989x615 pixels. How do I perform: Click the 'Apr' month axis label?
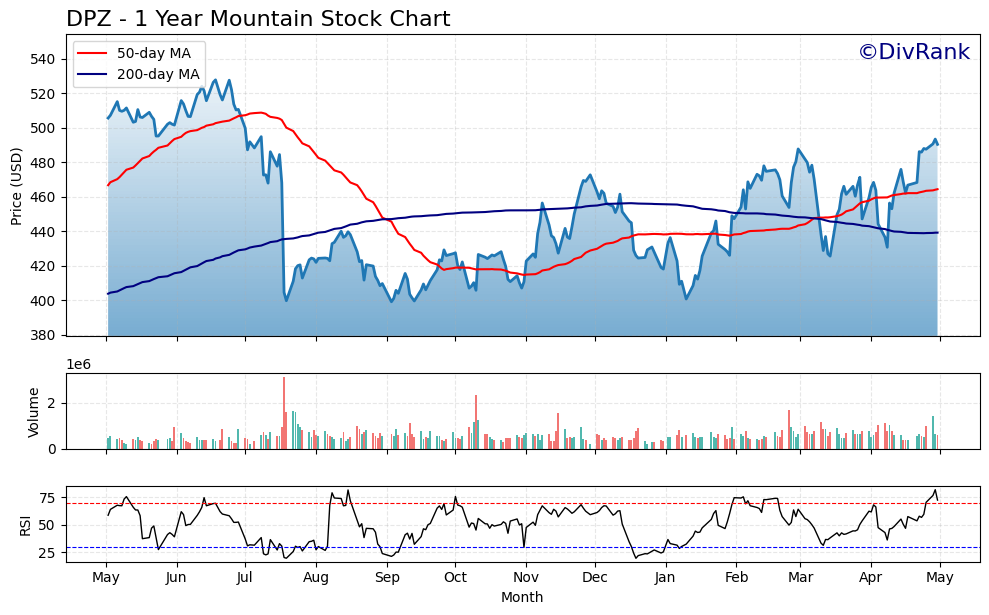pos(871,578)
